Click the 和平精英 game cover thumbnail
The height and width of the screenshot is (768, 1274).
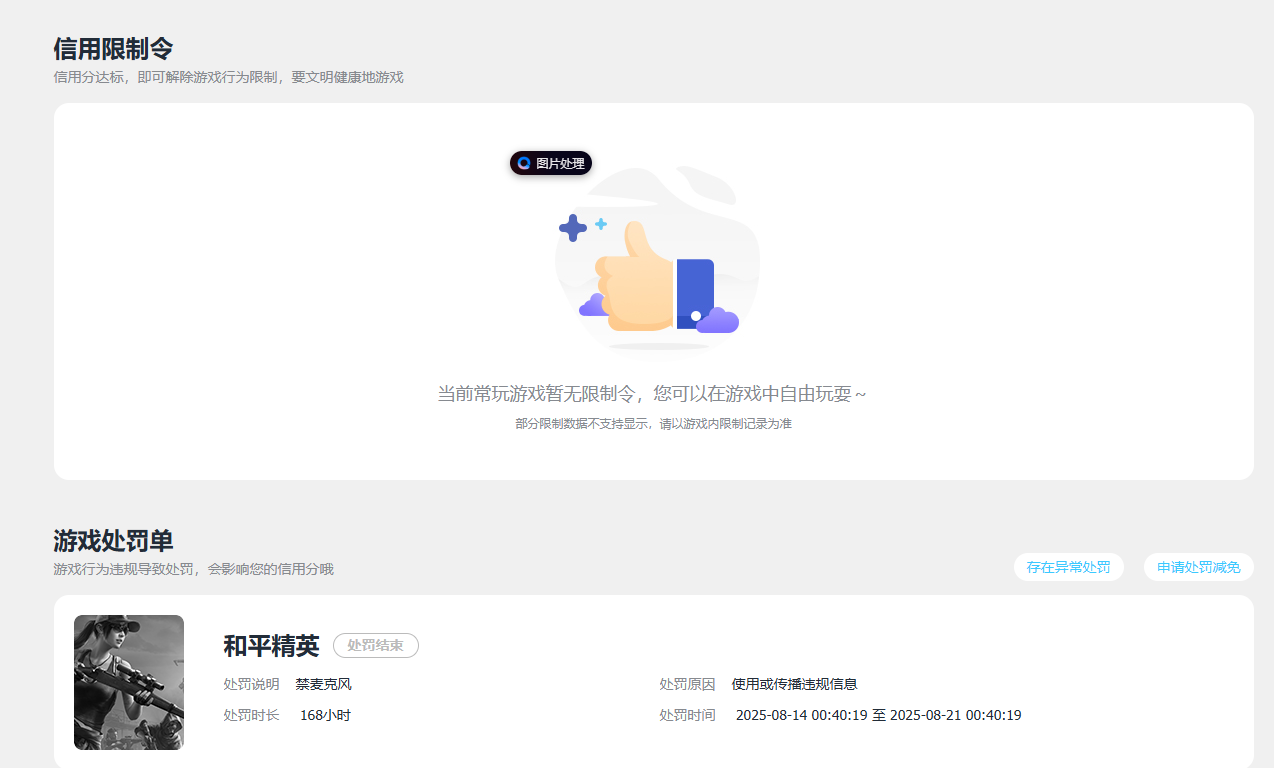[129, 682]
